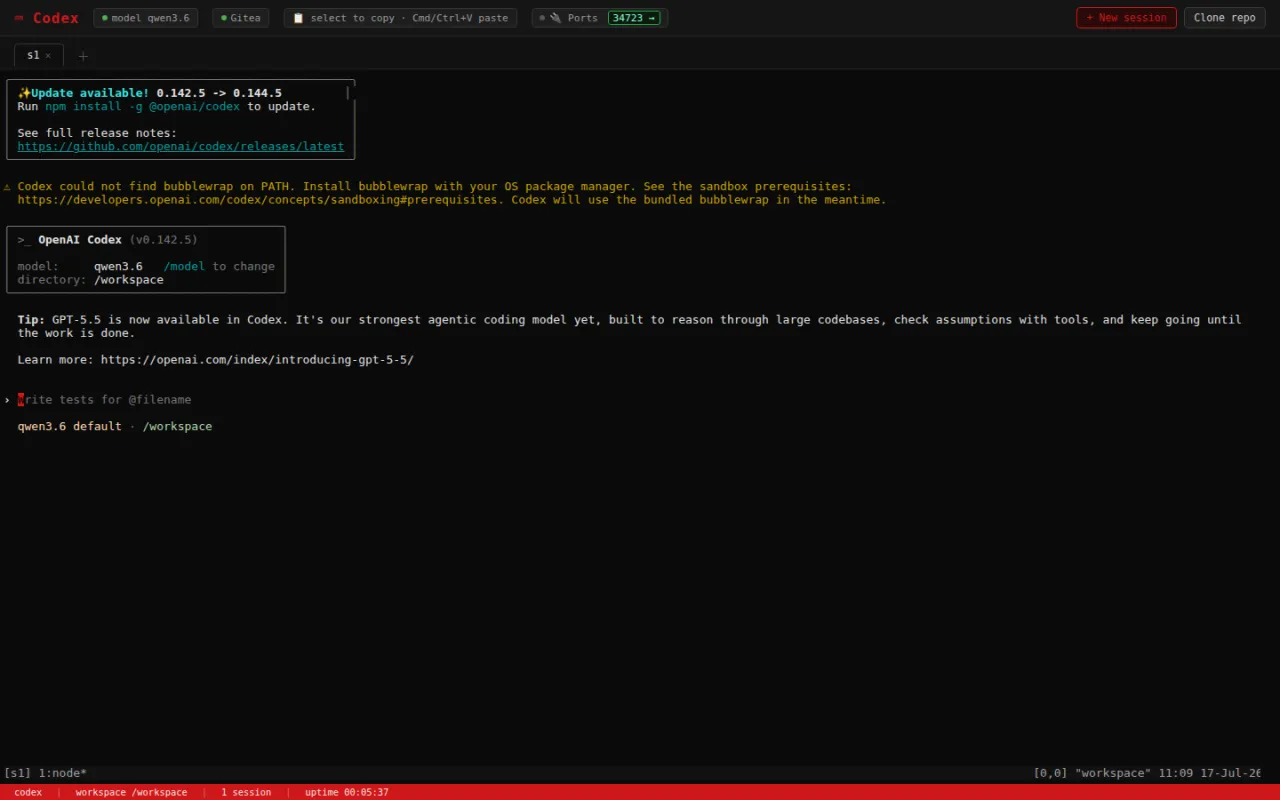Screen dimensions: 1280x800
Task: Open the introducing-gpt-5-5 link
Action: point(257,360)
